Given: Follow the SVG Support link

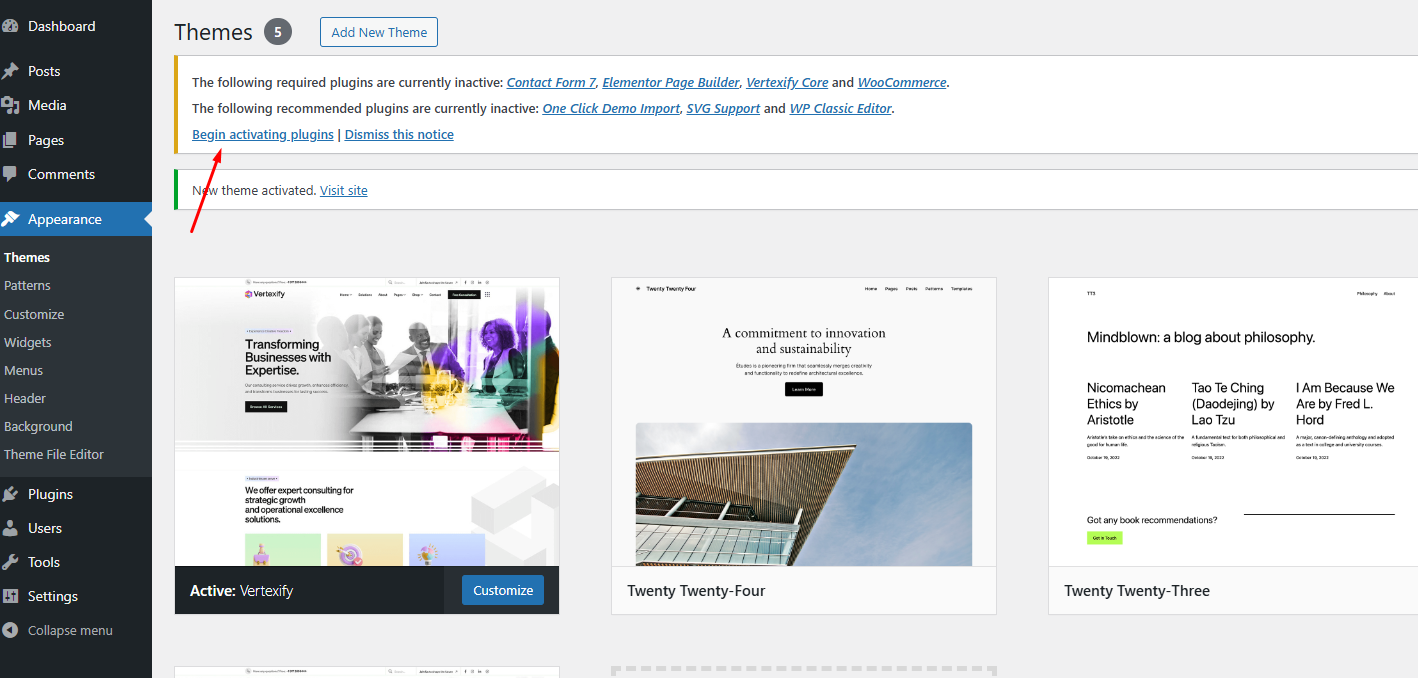Looking at the screenshot, I should [723, 109].
